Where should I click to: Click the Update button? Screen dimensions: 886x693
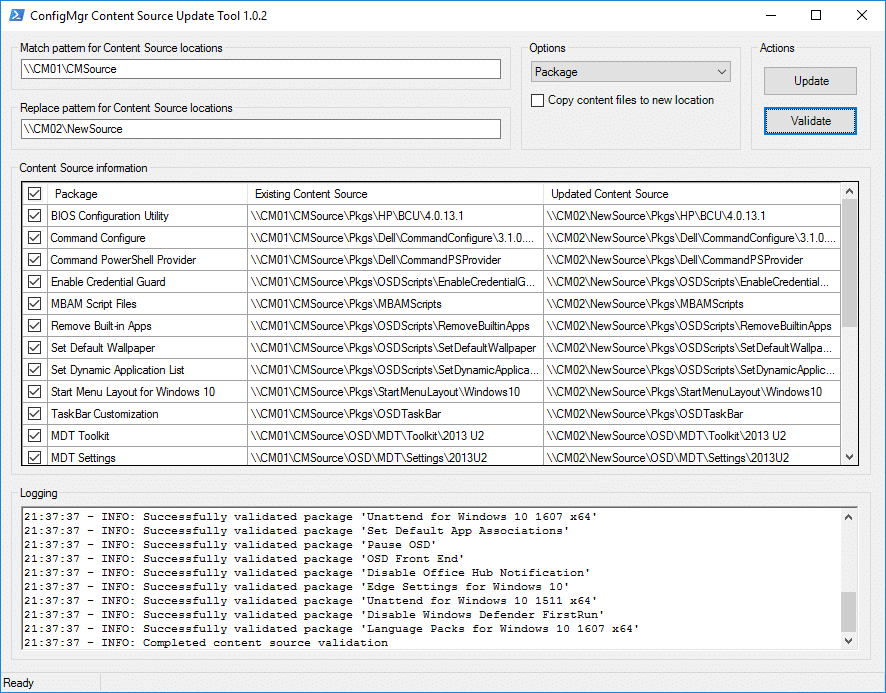point(812,80)
